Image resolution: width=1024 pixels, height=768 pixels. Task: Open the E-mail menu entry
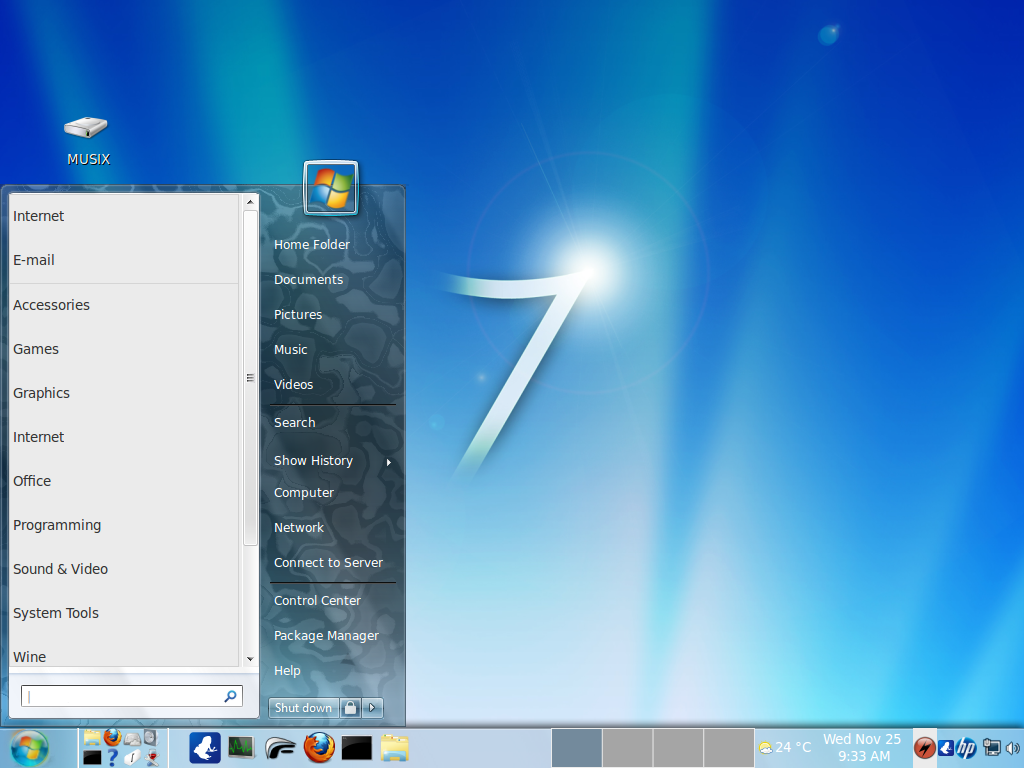click(124, 260)
